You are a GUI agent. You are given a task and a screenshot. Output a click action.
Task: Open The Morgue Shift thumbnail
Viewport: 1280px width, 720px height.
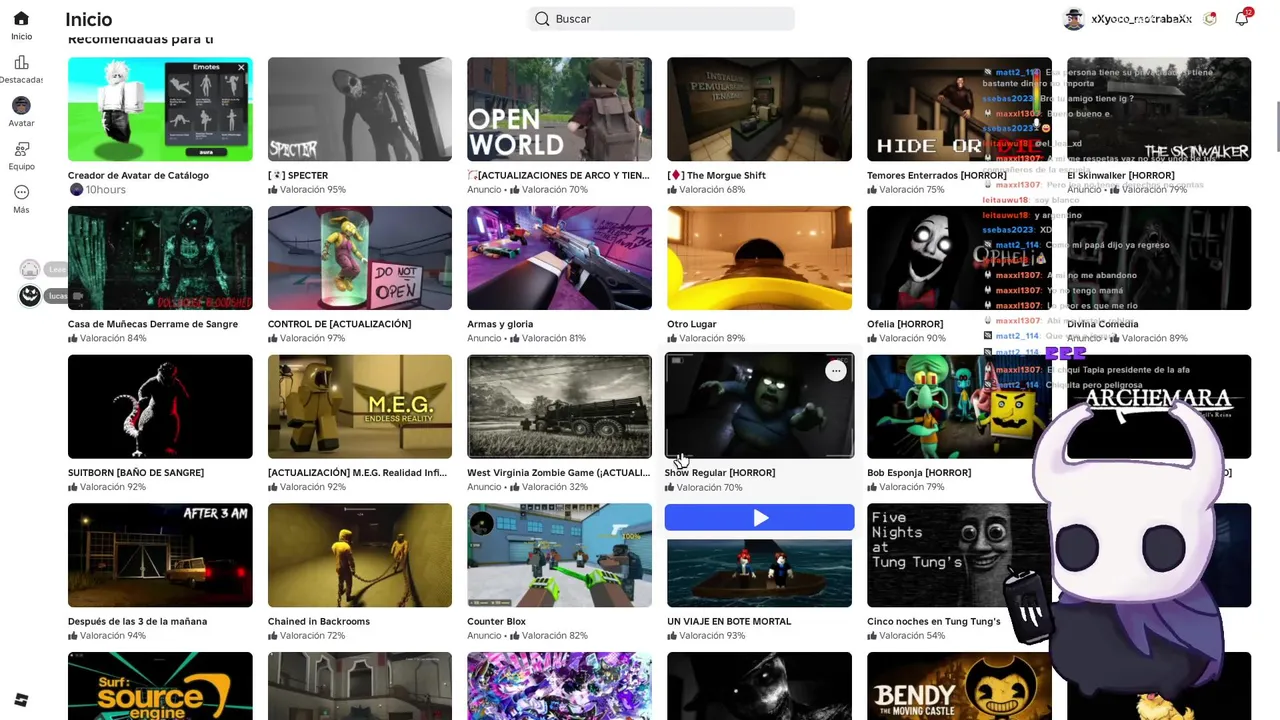coord(760,109)
